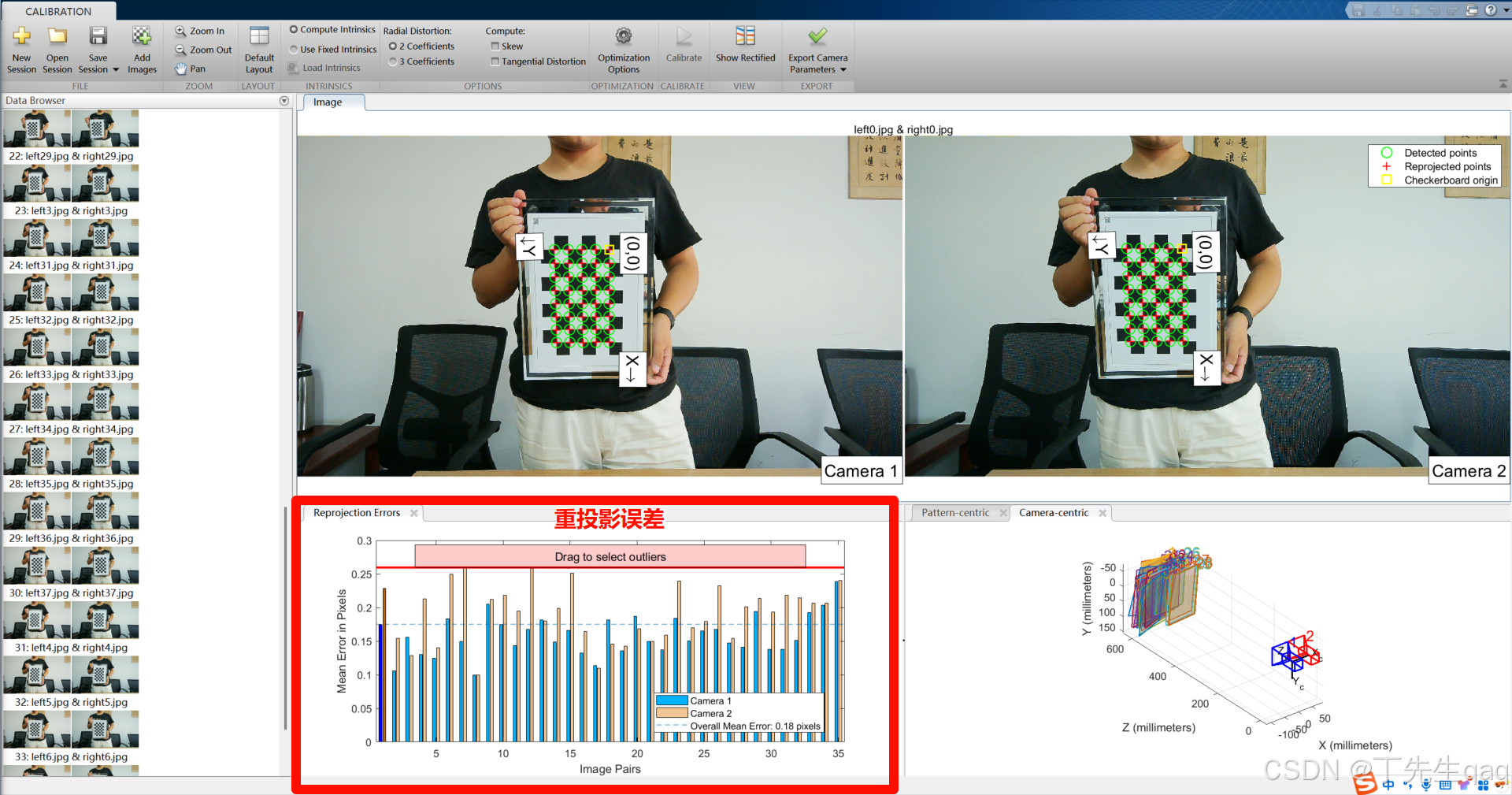Image resolution: width=1512 pixels, height=795 pixels.
Task: Click the quick-access save icon in title bar
Action: point(1358,10)
